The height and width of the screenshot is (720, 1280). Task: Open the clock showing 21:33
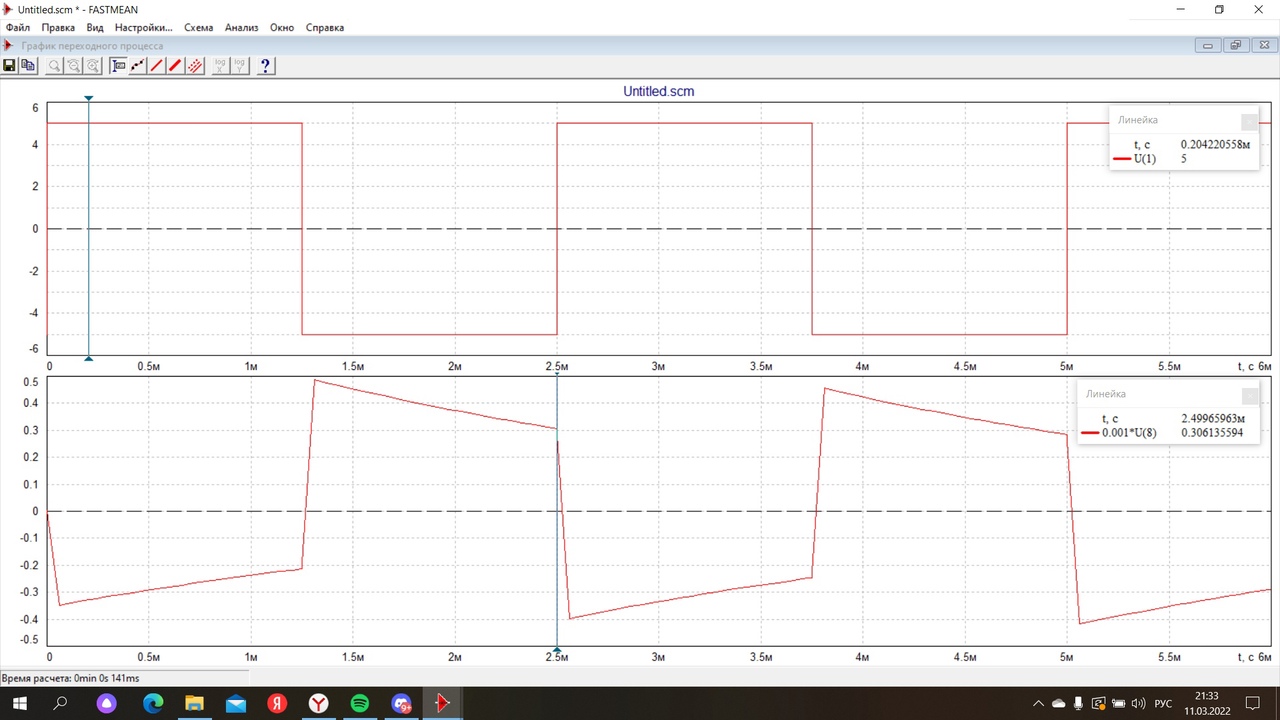tap(1207, 703)
